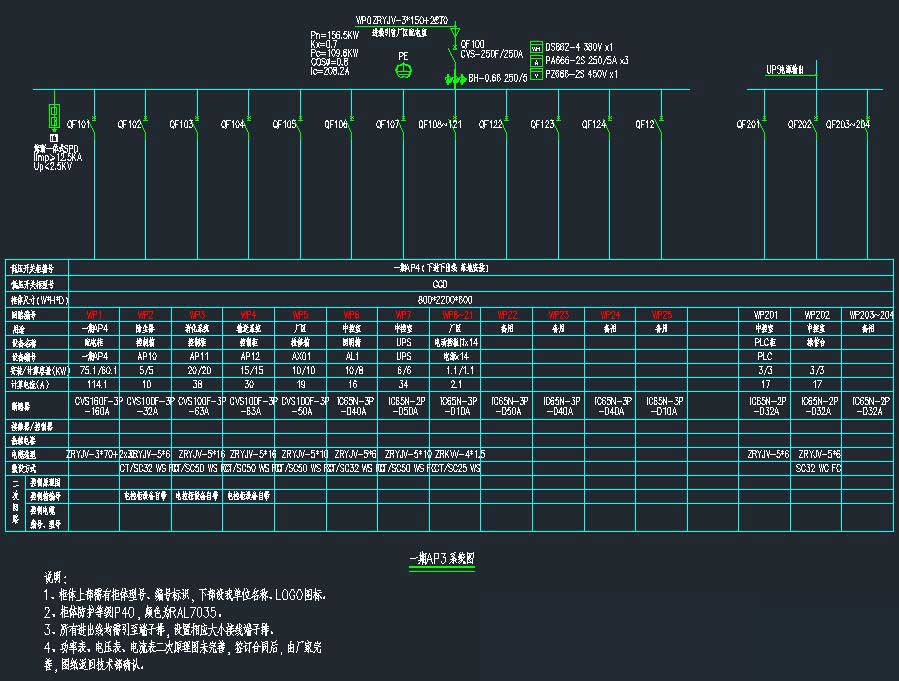This screenshot has width=899, height=681.
Task: Select the 15/15 capacity cell
Action: point(251,371)
